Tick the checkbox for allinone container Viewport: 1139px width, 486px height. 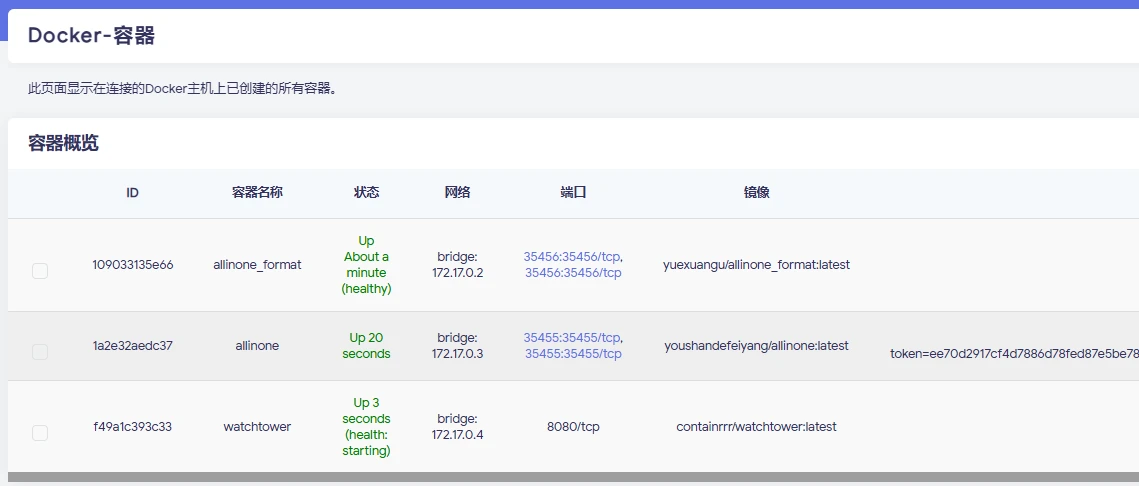click(40, 352)
